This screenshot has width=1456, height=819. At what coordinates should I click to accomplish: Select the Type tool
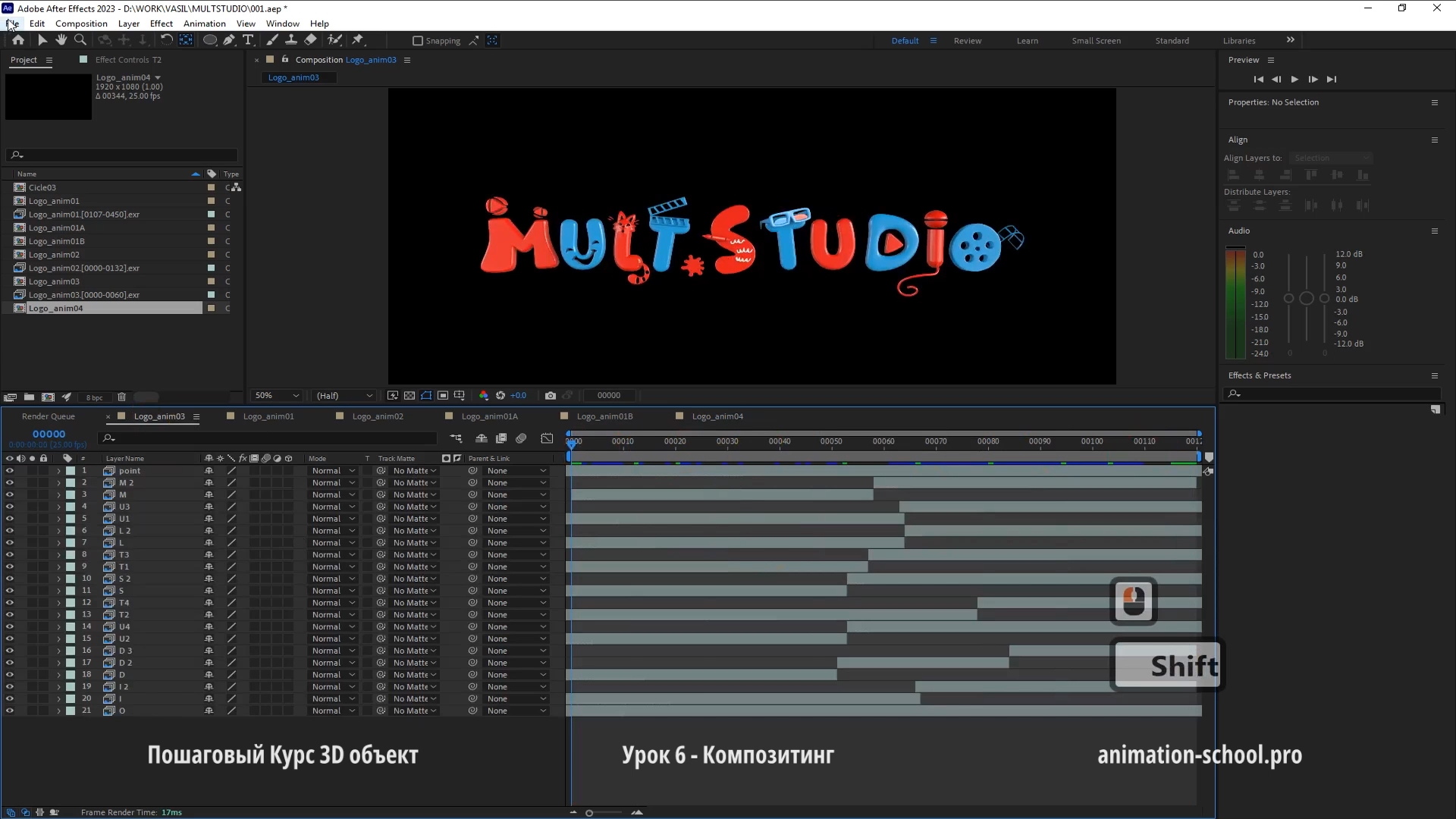click(x=248, y=40)
